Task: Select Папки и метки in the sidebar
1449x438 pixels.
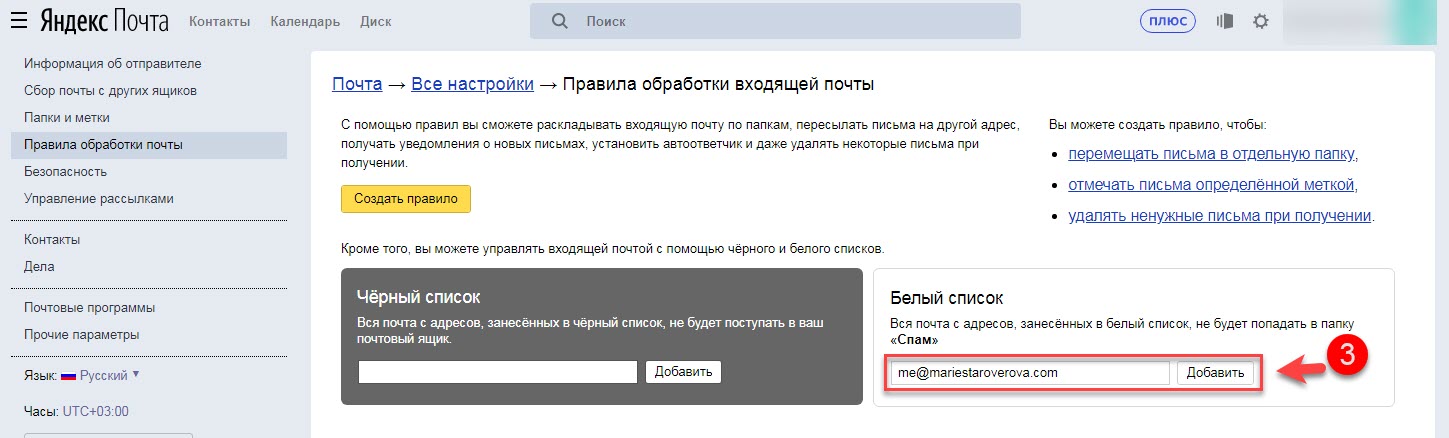Action: [67, 117]
